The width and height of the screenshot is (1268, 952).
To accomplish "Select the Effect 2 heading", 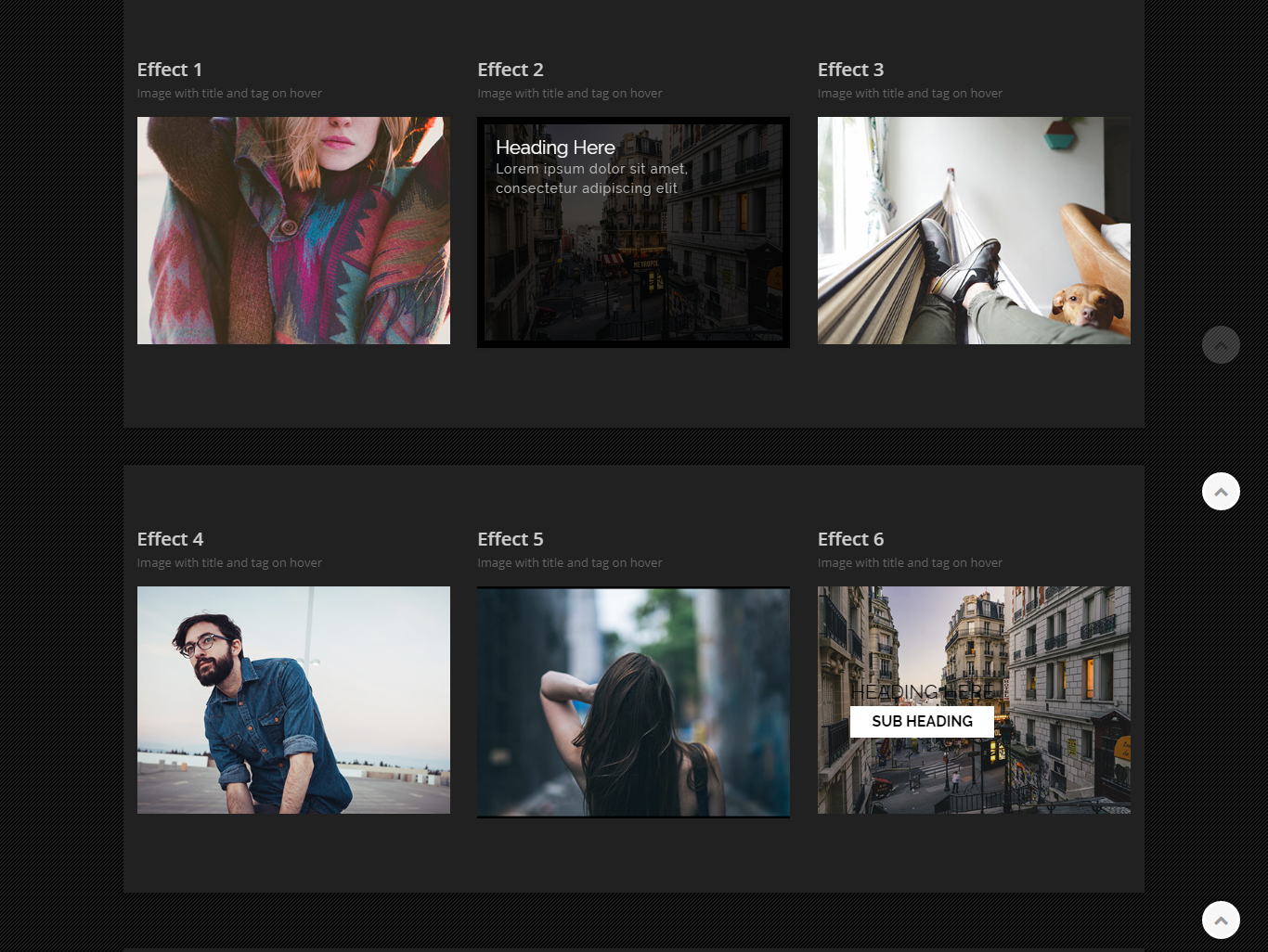I will click(510, 70).
